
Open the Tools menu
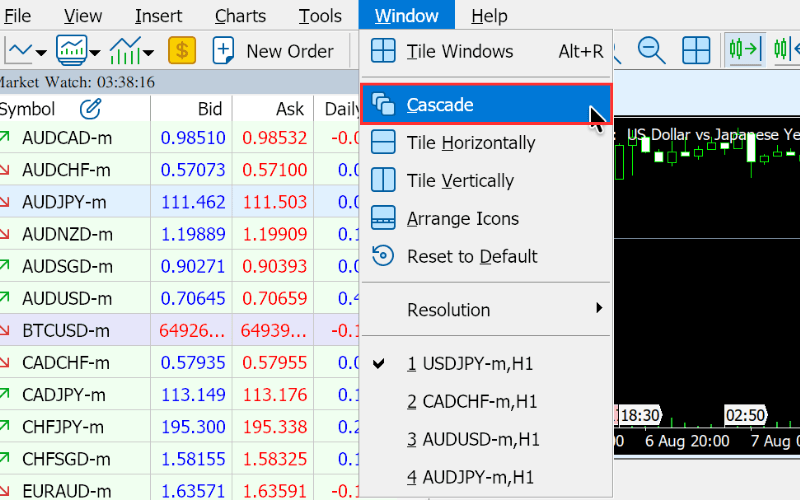[320, 16]
